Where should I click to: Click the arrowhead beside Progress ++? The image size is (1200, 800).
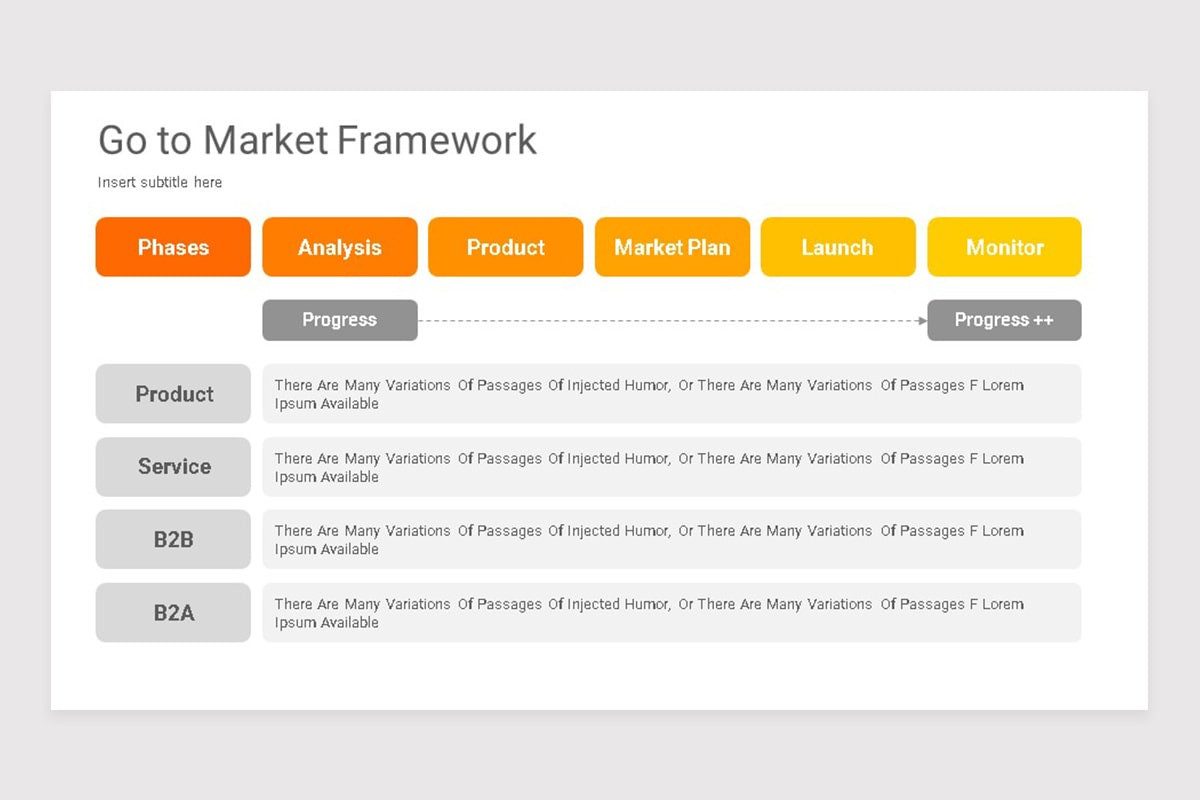pos(923,321)
